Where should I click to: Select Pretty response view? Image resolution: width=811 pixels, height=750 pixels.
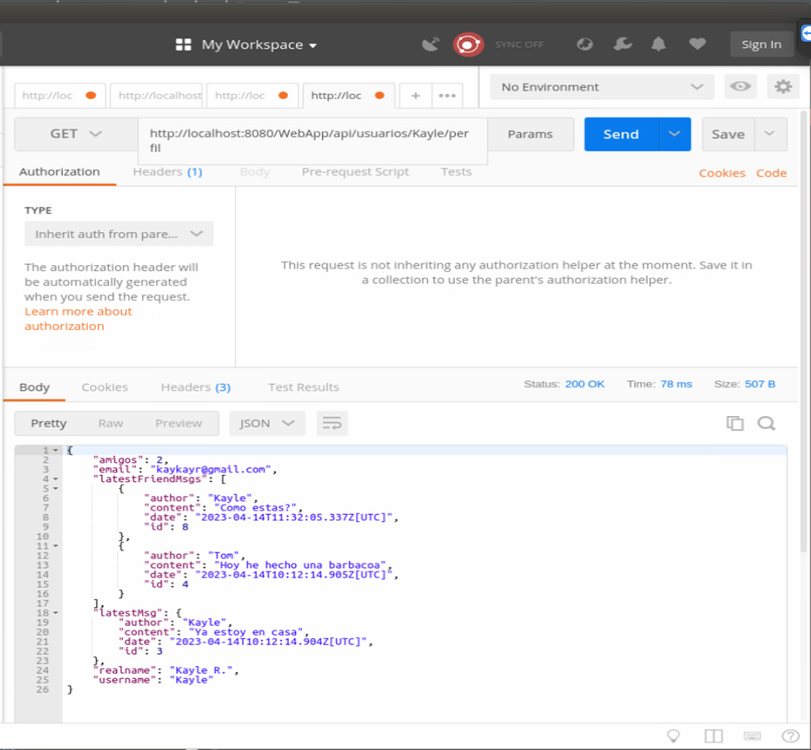click(49, 424)
